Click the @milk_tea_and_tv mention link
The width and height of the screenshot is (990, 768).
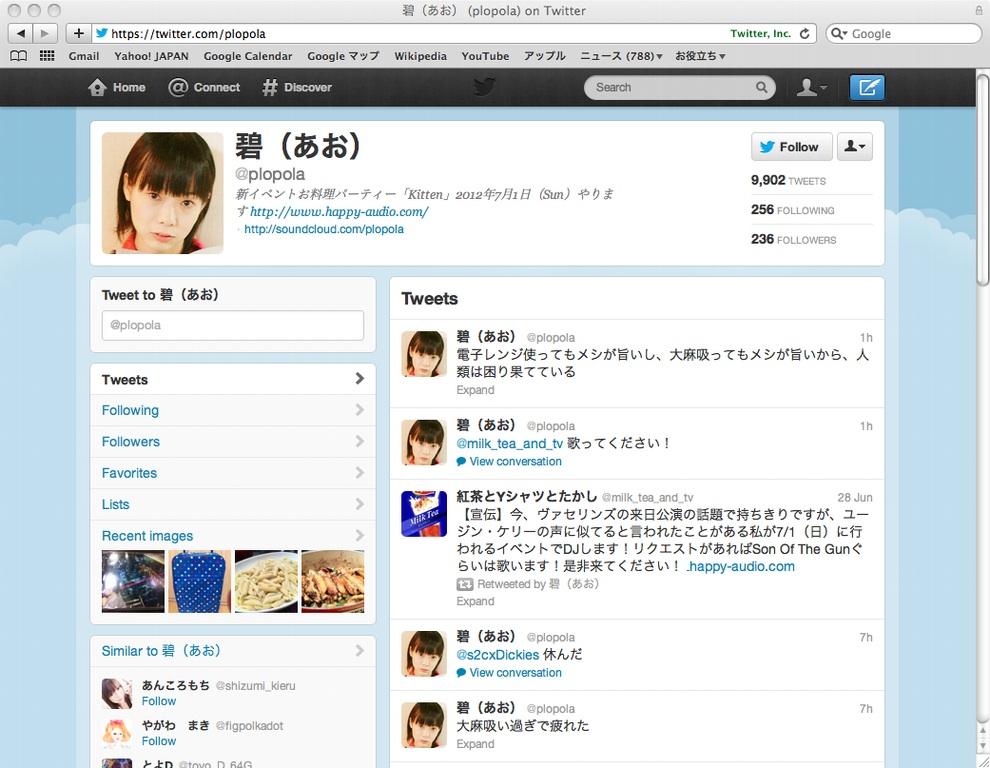[x=510, y=443]
